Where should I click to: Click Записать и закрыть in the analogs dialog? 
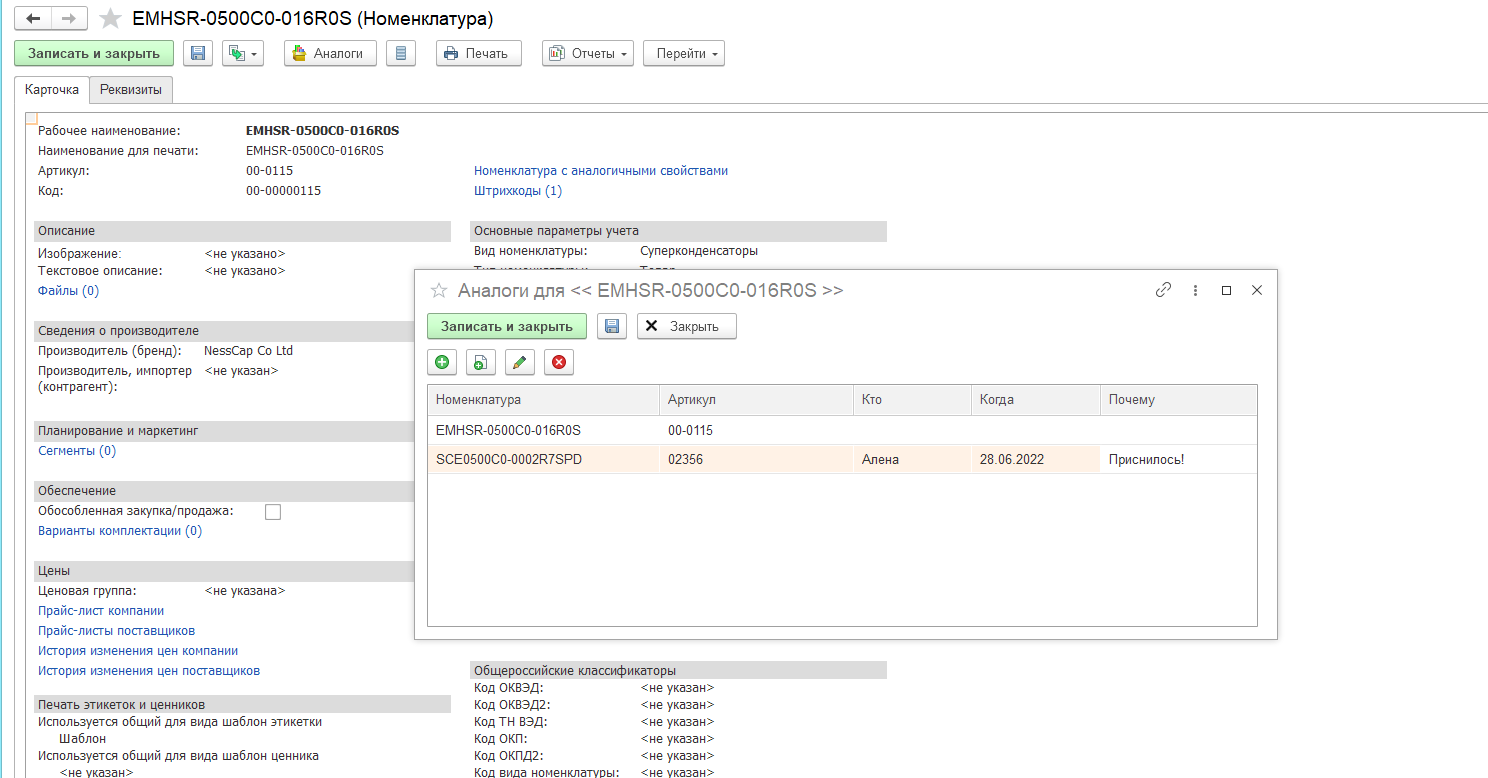[507, 326]
